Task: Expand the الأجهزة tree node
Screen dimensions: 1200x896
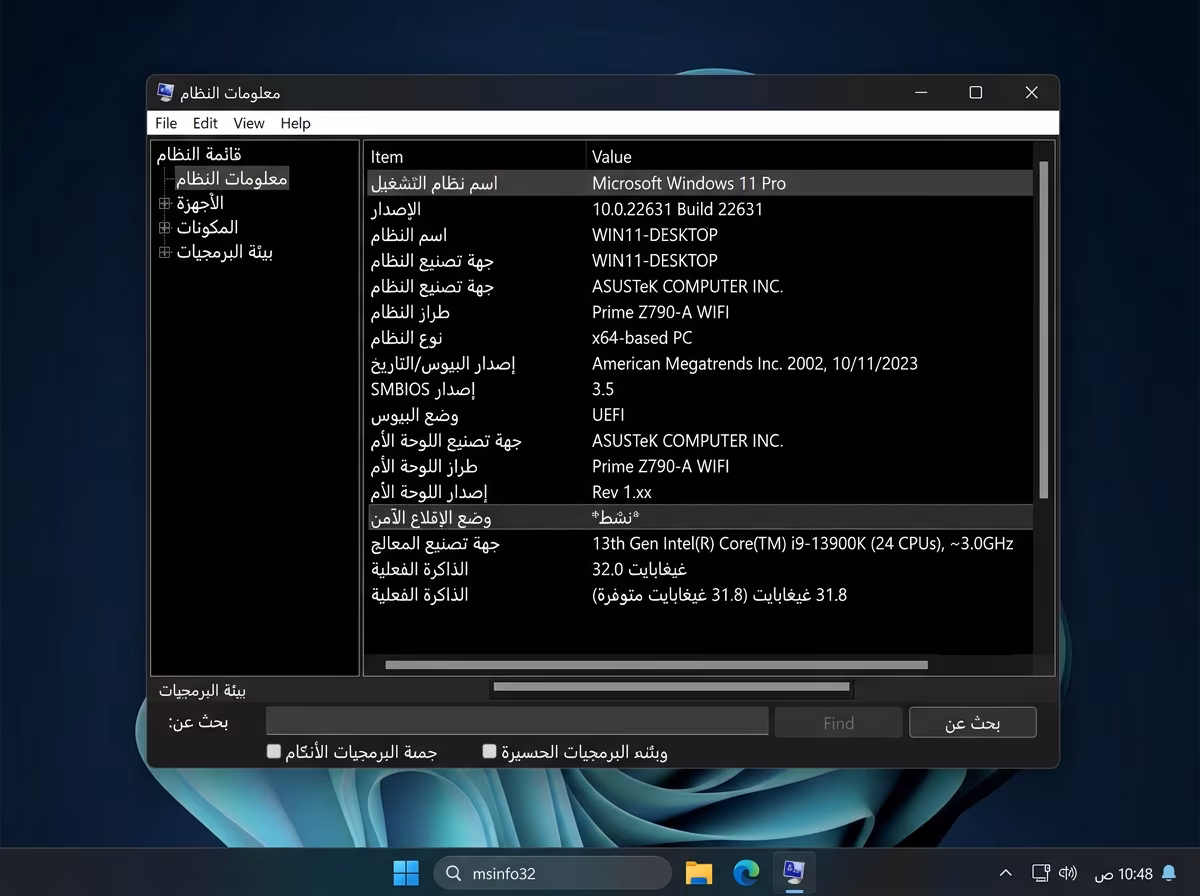Action: [x=165, y=203]
